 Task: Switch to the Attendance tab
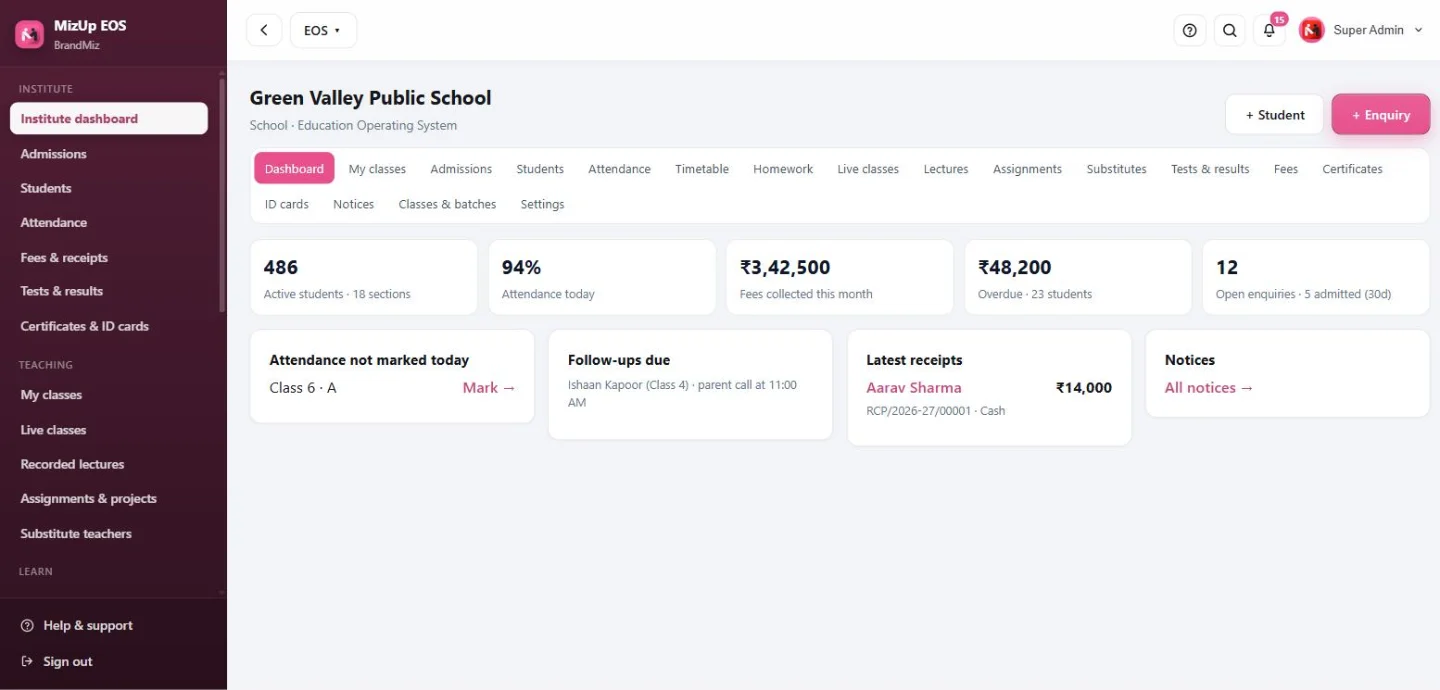pos(619,169)
